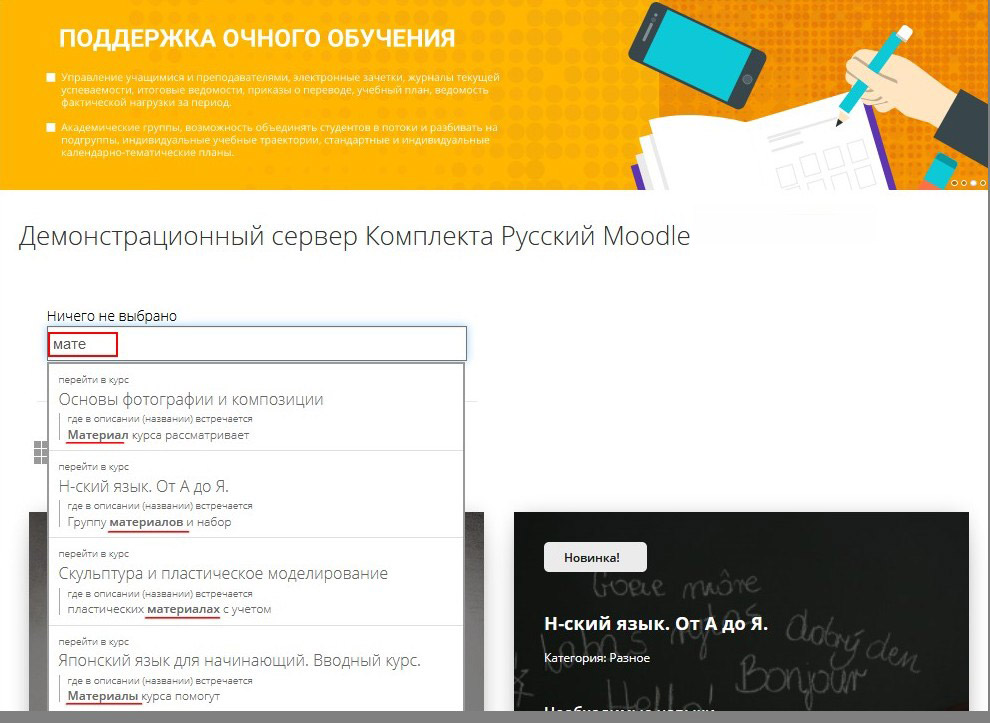This screenshot has width=990, height=723.
Task: Click the grid view icon behind the dropdown
Action: (x=40, y=453)
